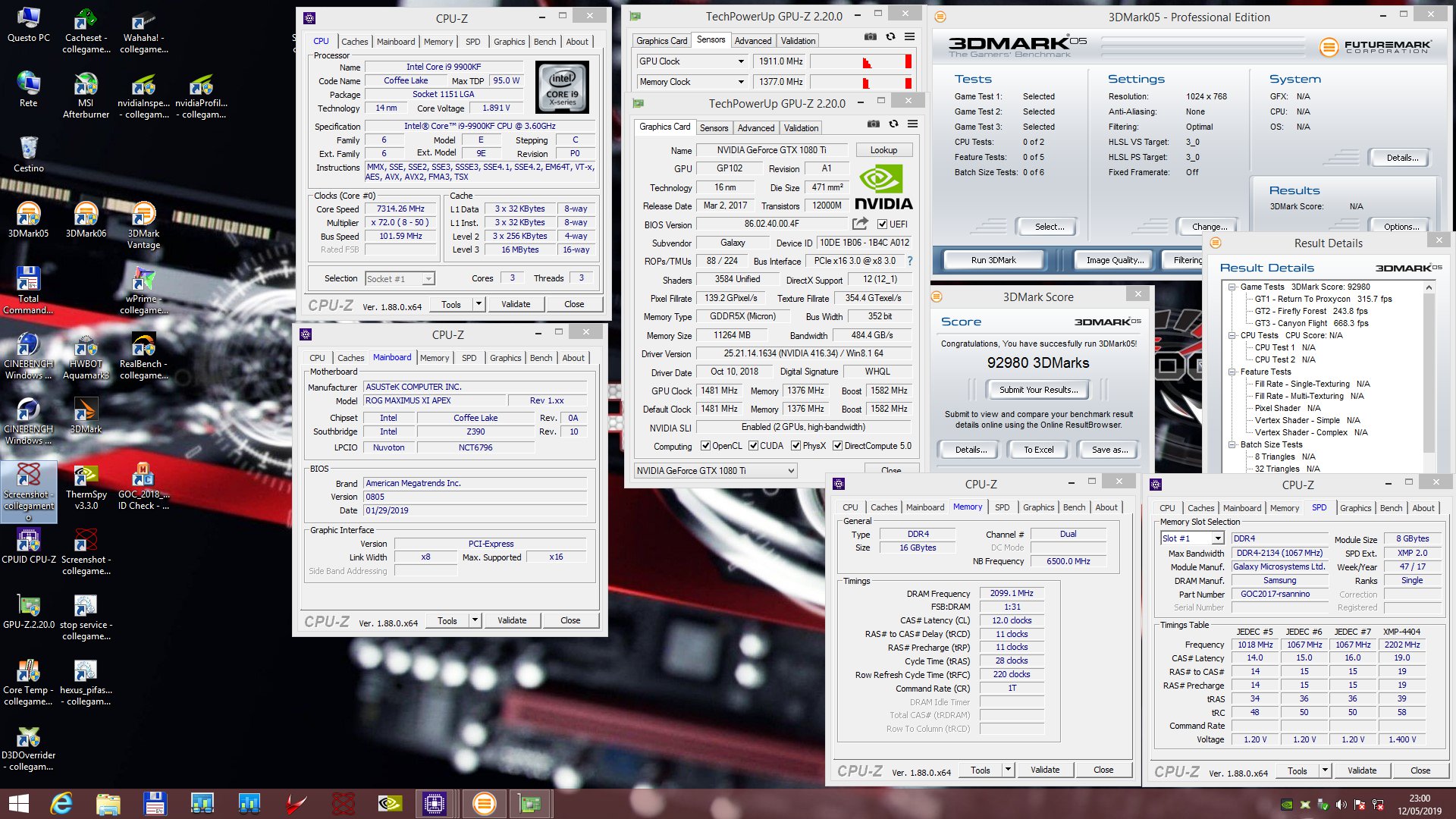Click the clock showing 23:00 in taskbar
Viewport: 1456px width, 819px height.
[x=1420, y=799]
